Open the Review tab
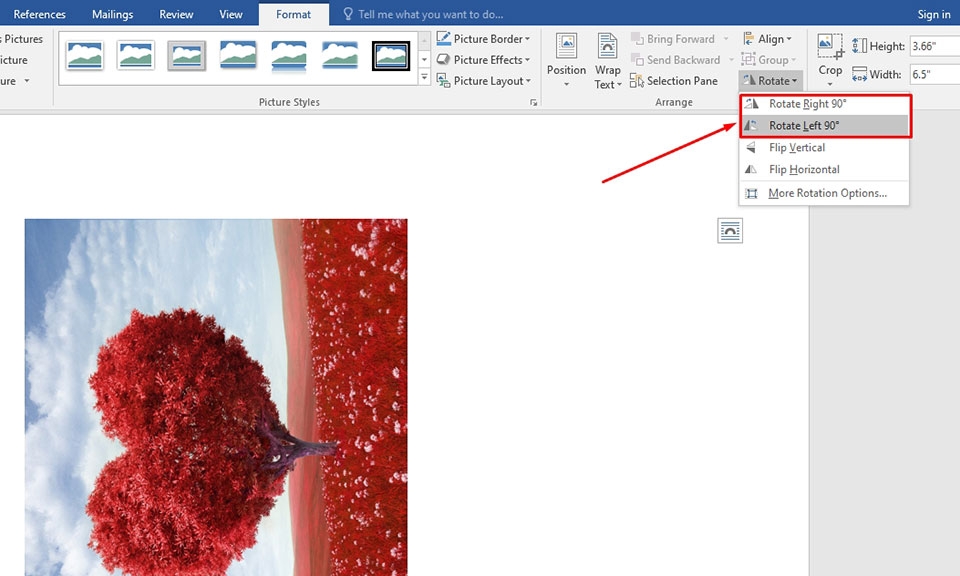Image resolution: width=960 pixels, height=576 pixels. coord(176,14)
